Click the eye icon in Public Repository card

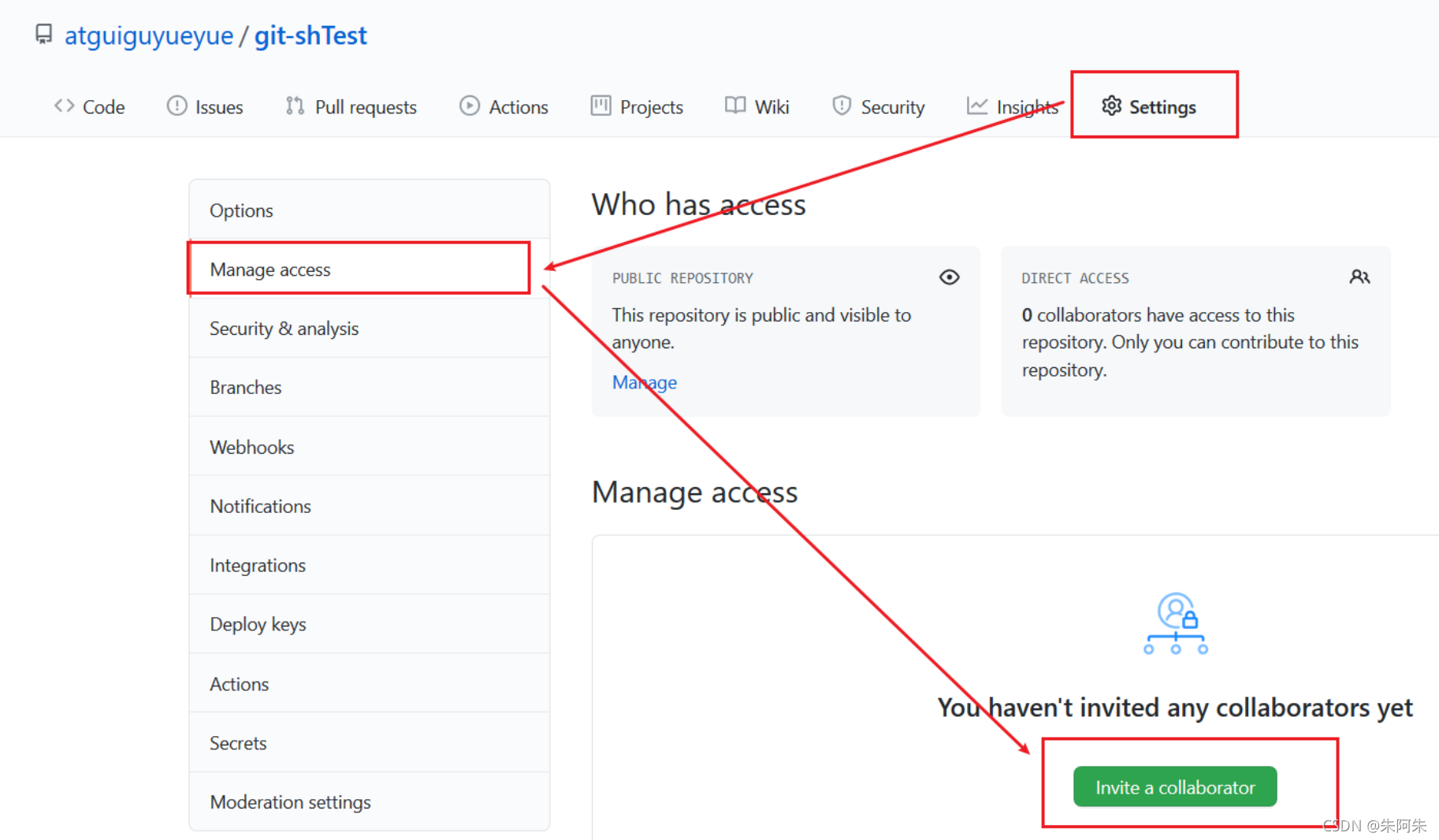pyautogui.click(x=949, y=277)
